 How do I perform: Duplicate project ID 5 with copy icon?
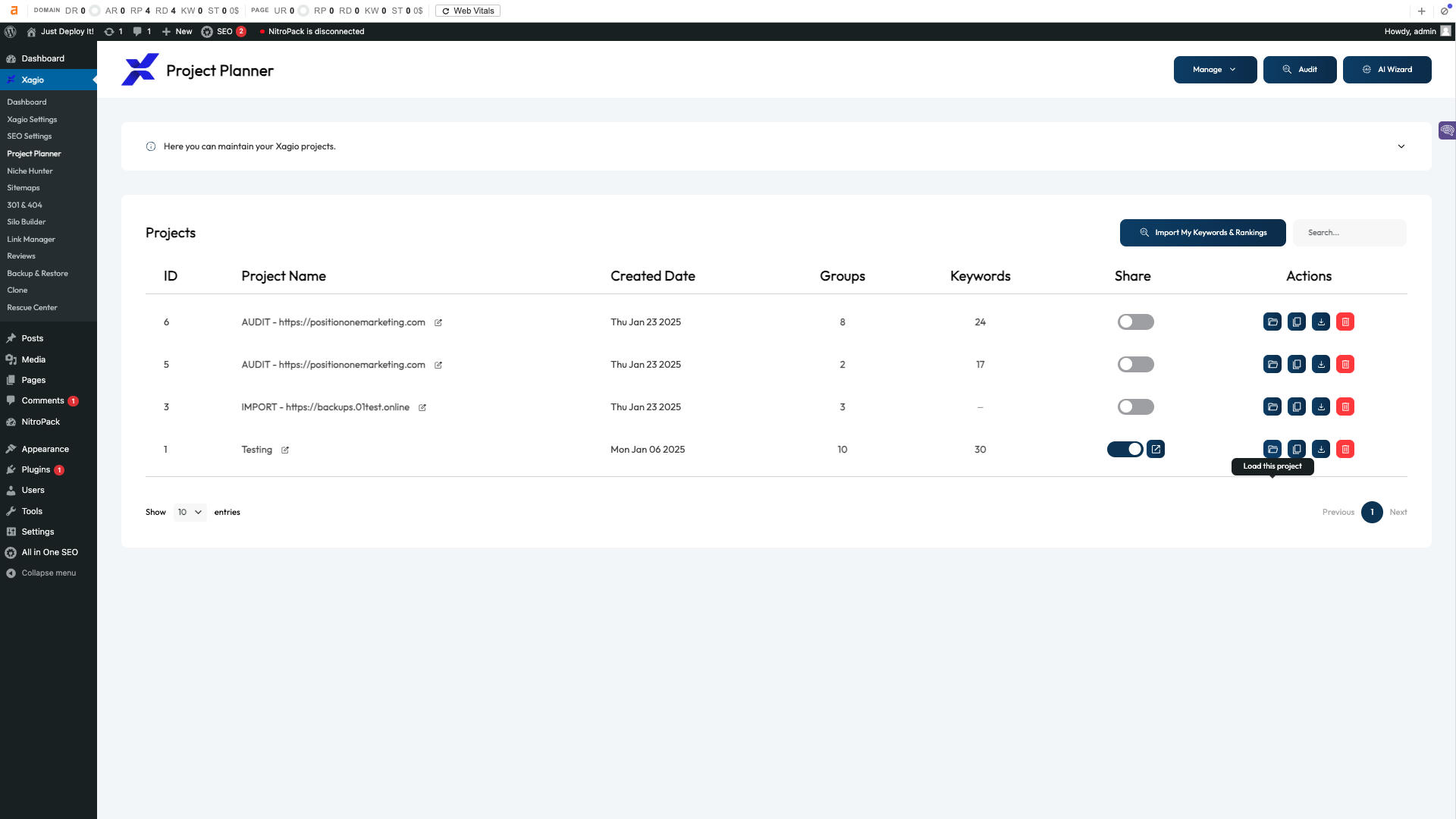(x=1297, y=365)
